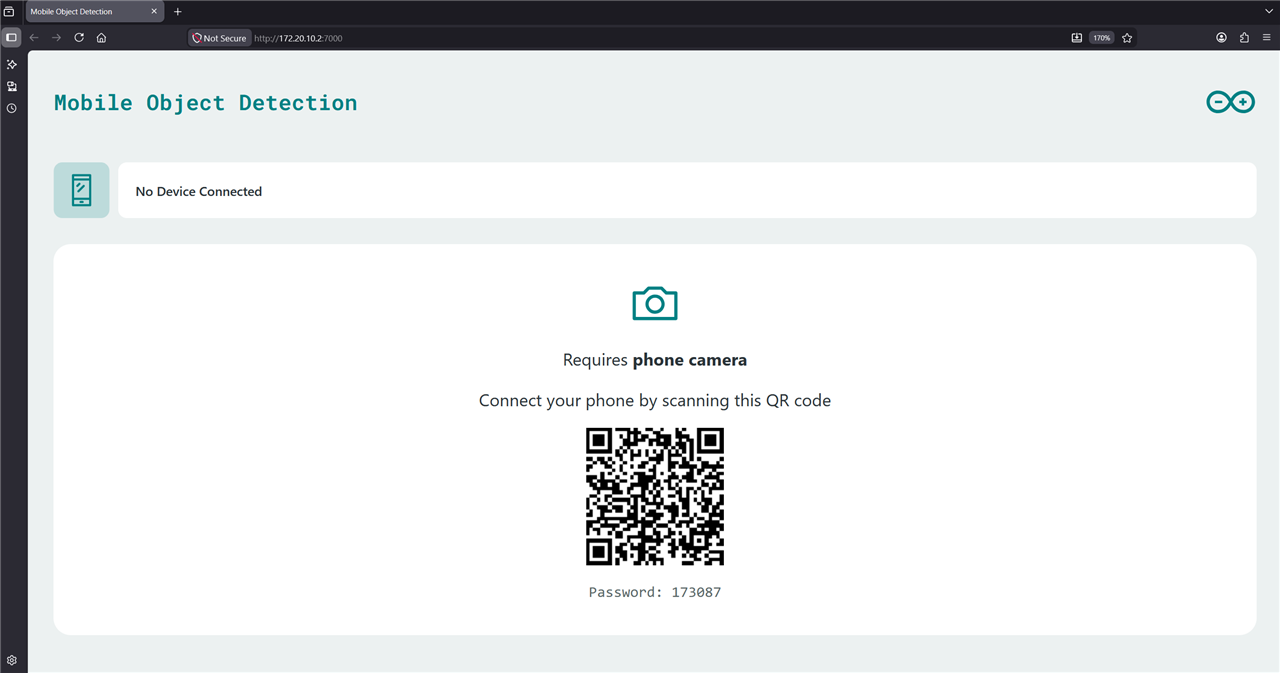The height and width of the screenshot is (673, 1280).
Task: Click the camera icon above Requires phone camera
Action: pyautogui.click(x=655, y=303)
